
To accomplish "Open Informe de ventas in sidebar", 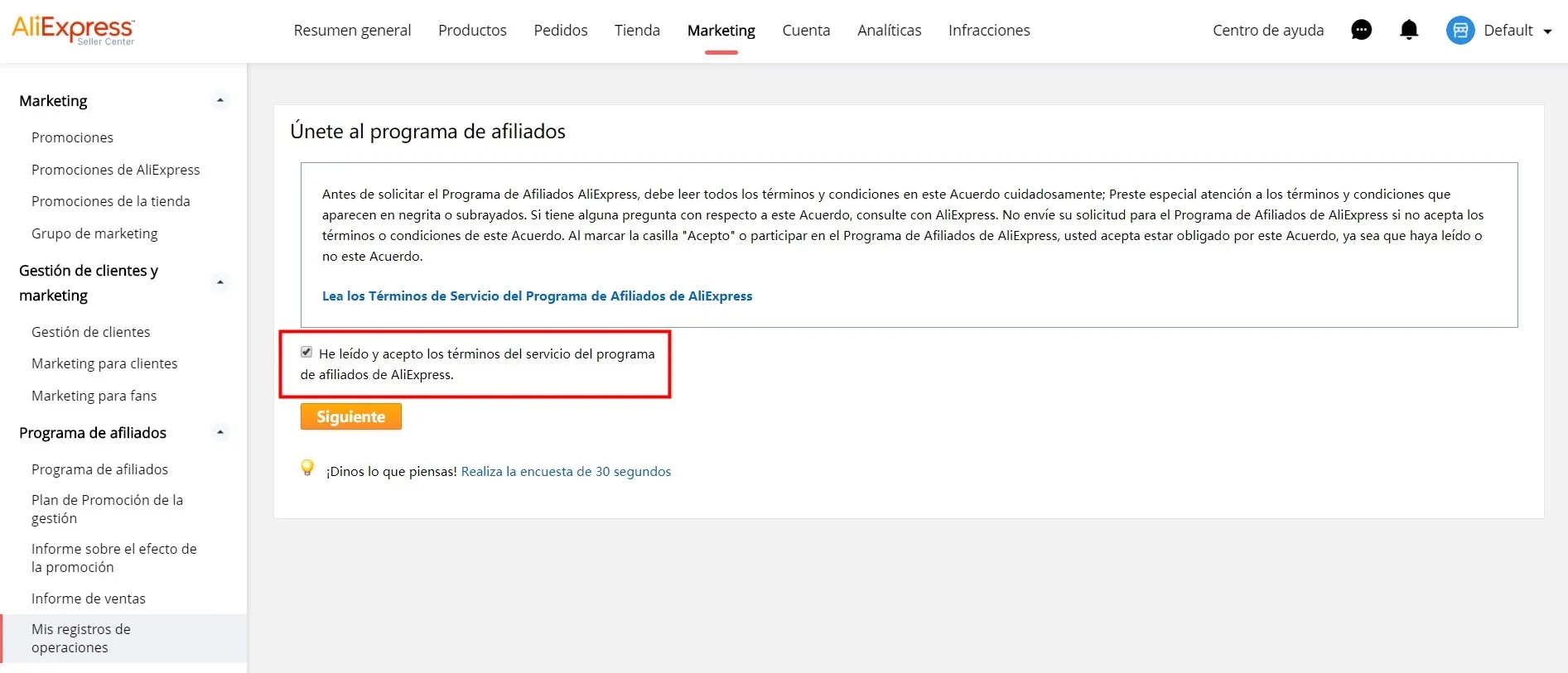I will coord(89,598).
